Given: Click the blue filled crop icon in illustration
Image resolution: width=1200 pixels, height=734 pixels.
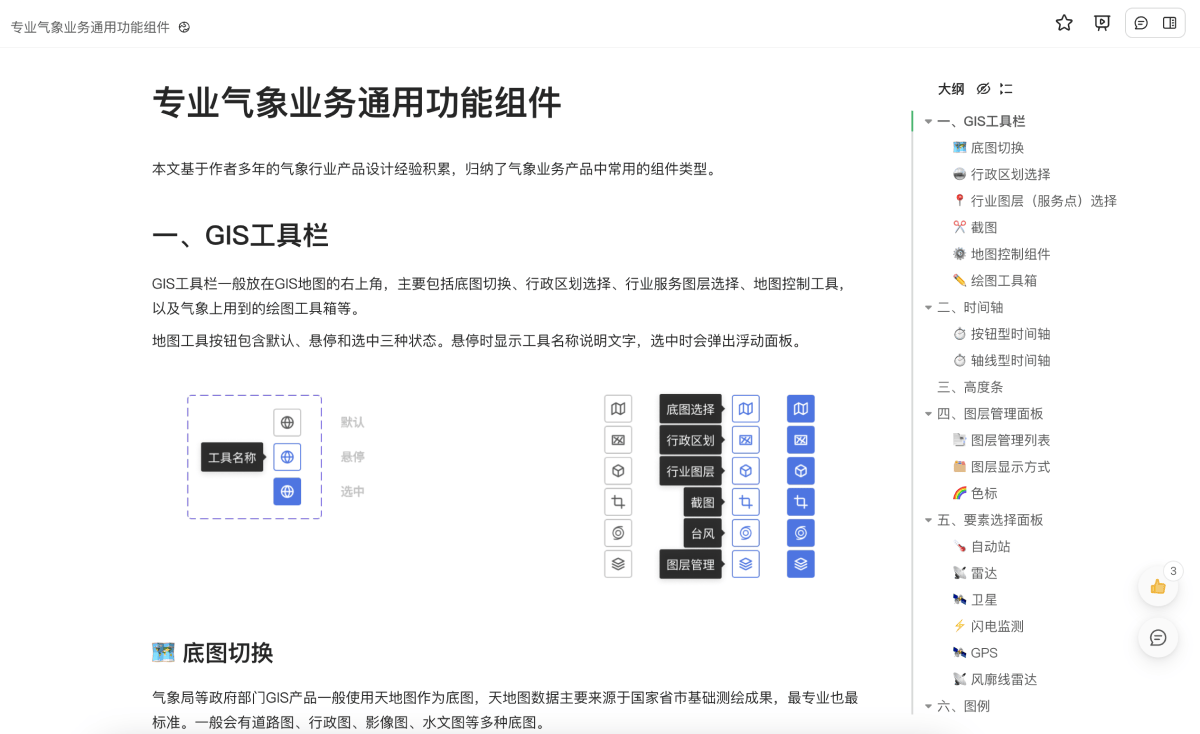Looking at the screenshot, I should click(801, 502).
